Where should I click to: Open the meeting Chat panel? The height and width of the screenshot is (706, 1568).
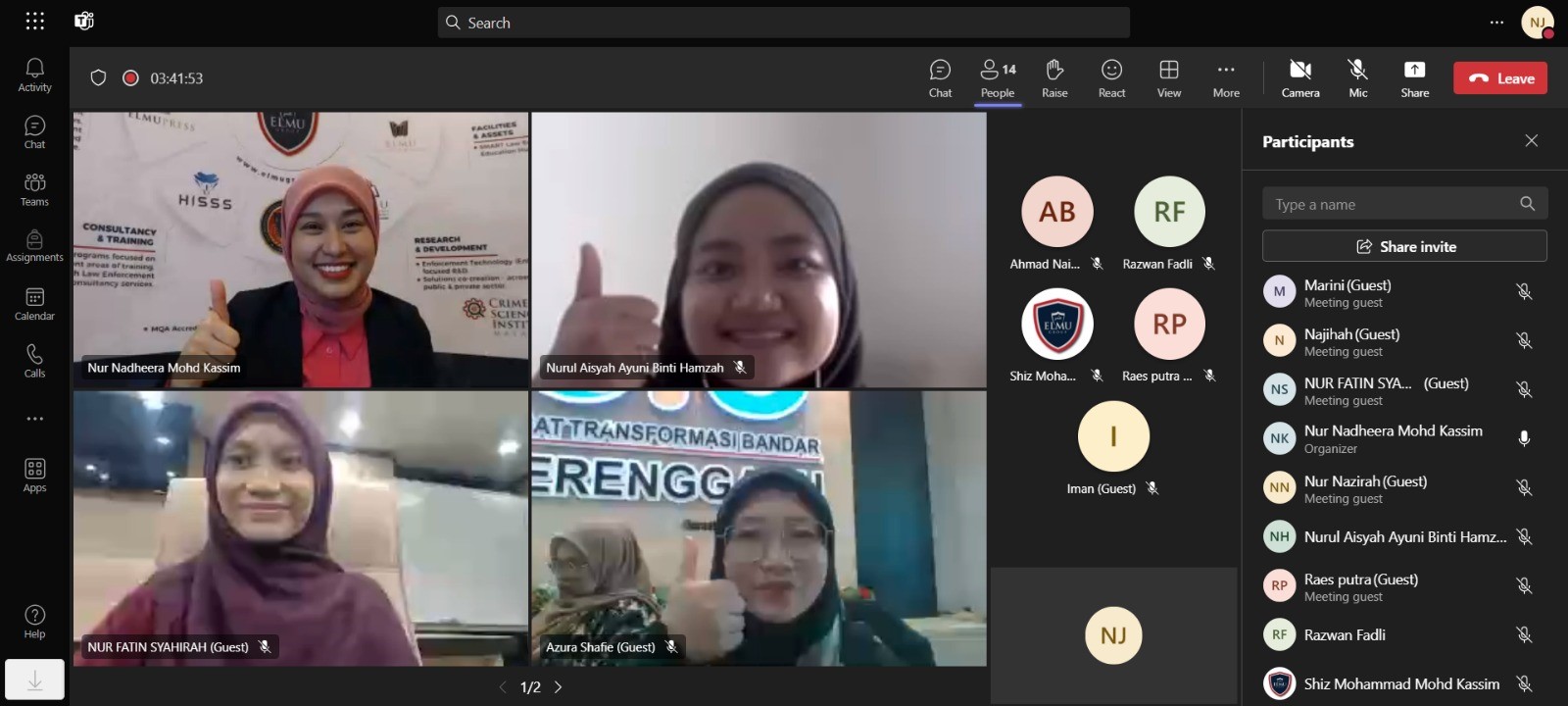click(940, 77)
